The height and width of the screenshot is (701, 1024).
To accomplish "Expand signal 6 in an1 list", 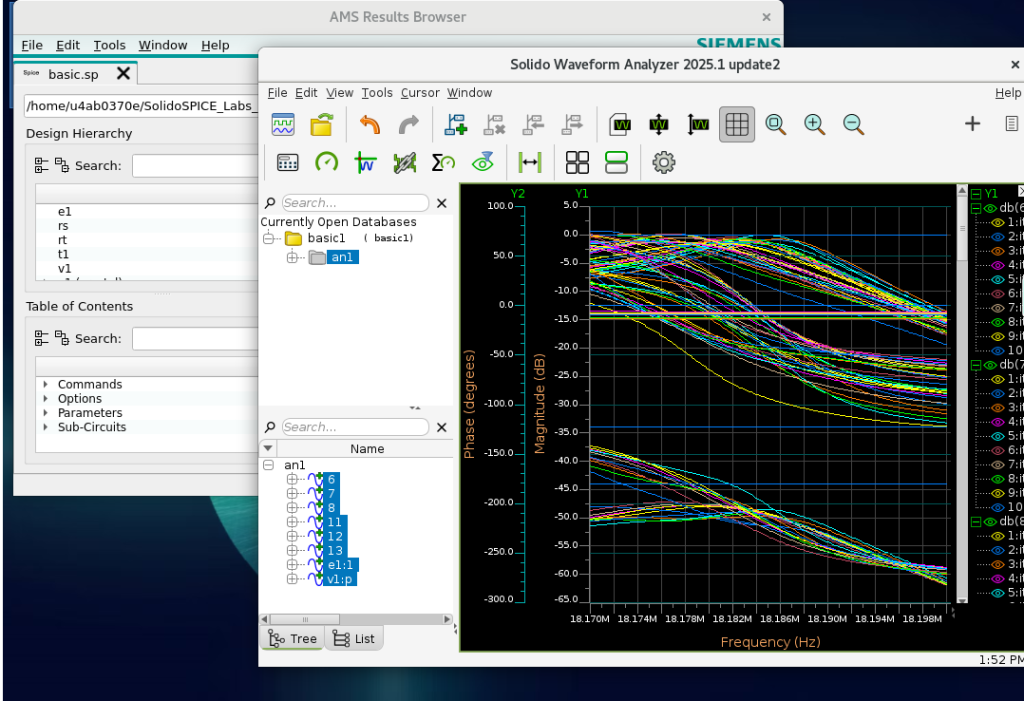I will pyautogui.click(x=292, y=480).
